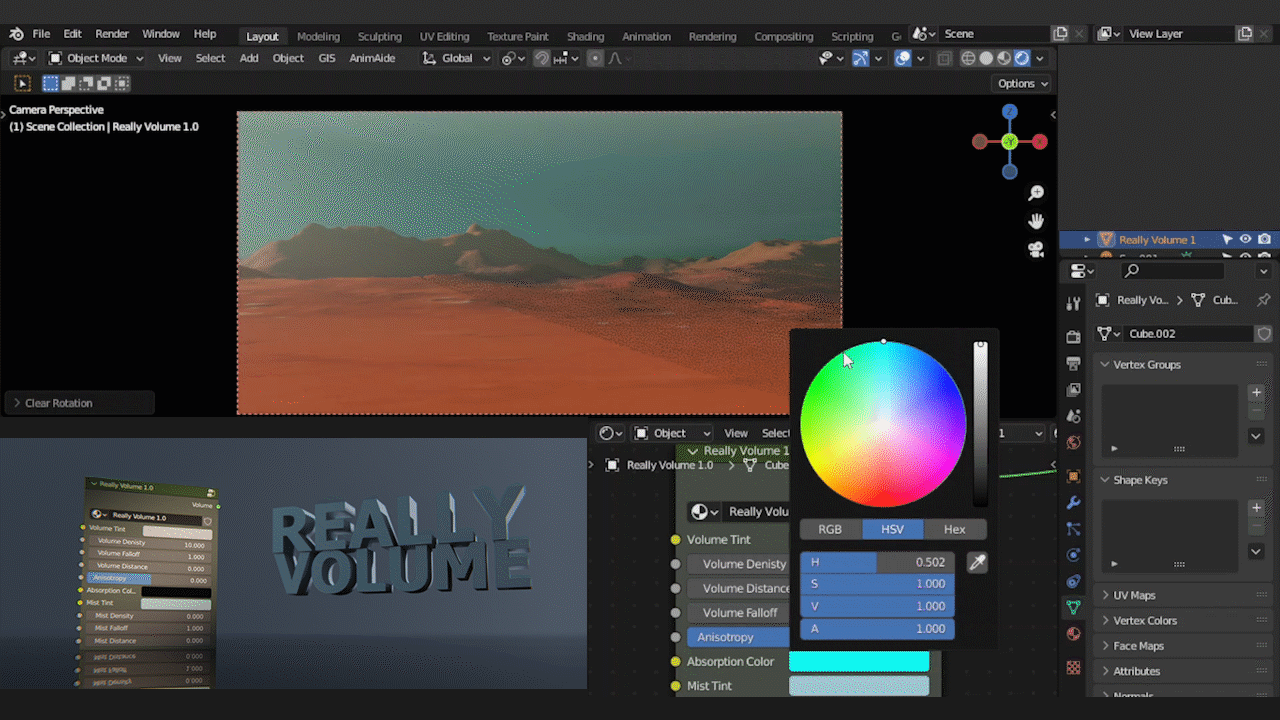The width and height of the screenshot is (1280, 720).
Task: Add a new shape key with plus
Action: pos(1256,508)
